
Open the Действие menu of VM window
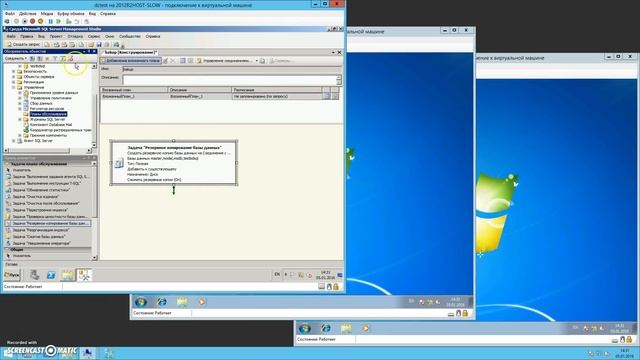point(27,13)
